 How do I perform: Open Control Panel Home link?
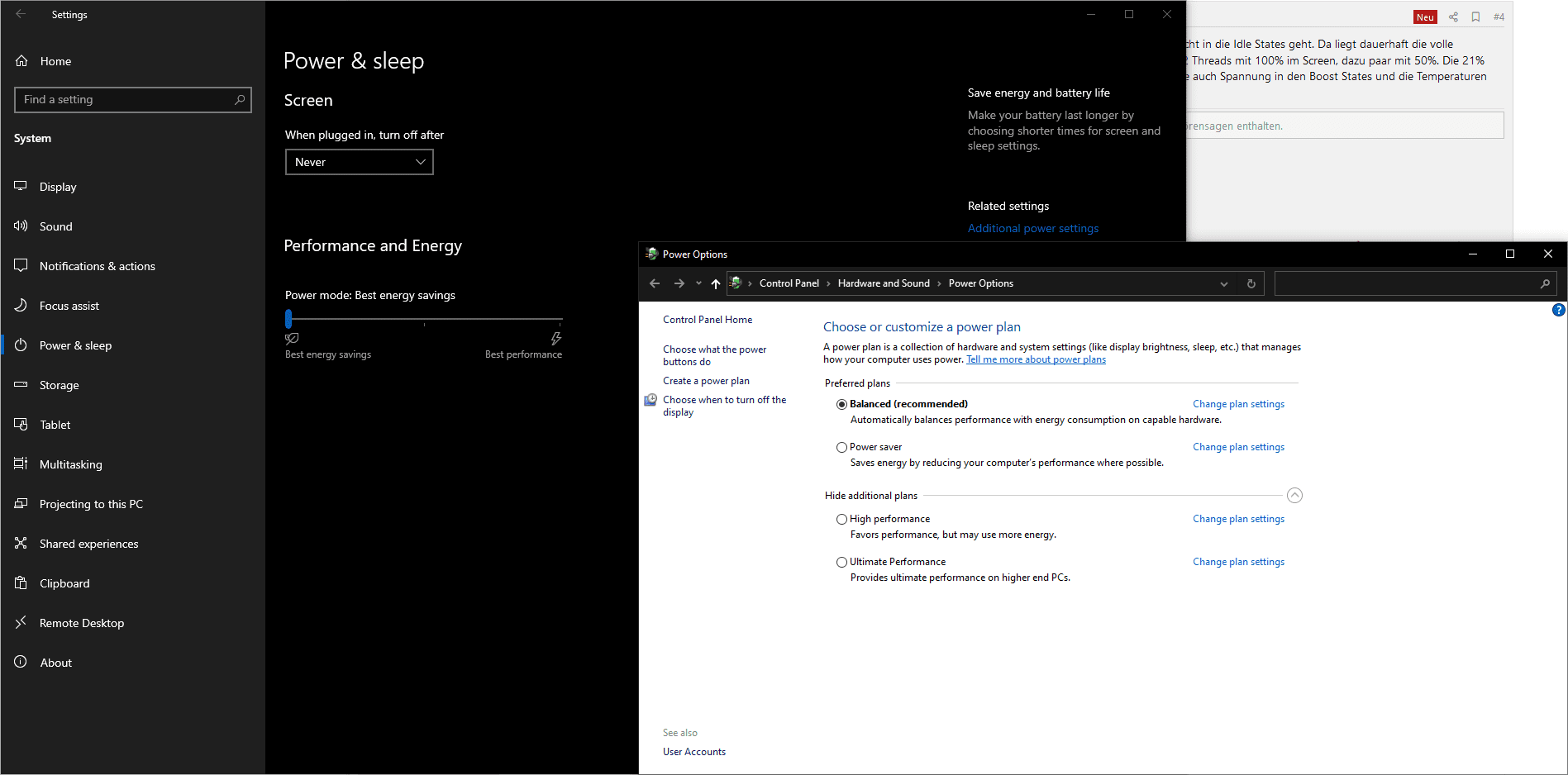(708, 320)
